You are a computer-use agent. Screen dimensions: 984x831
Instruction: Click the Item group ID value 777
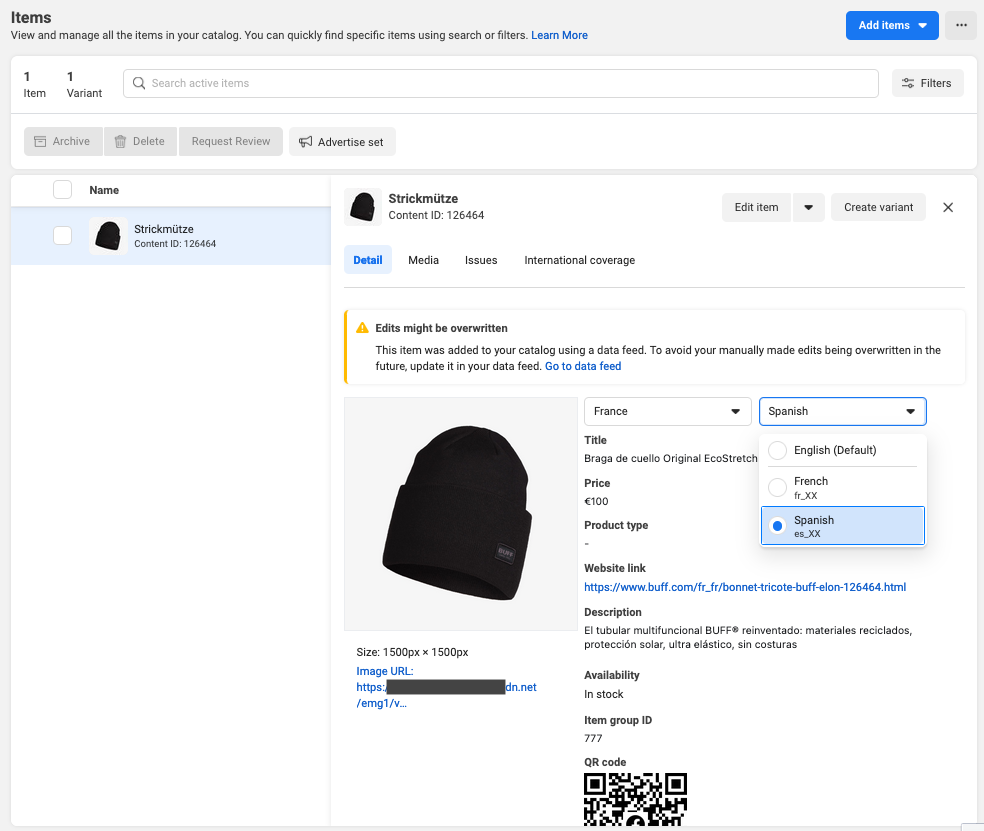[593, 738]
